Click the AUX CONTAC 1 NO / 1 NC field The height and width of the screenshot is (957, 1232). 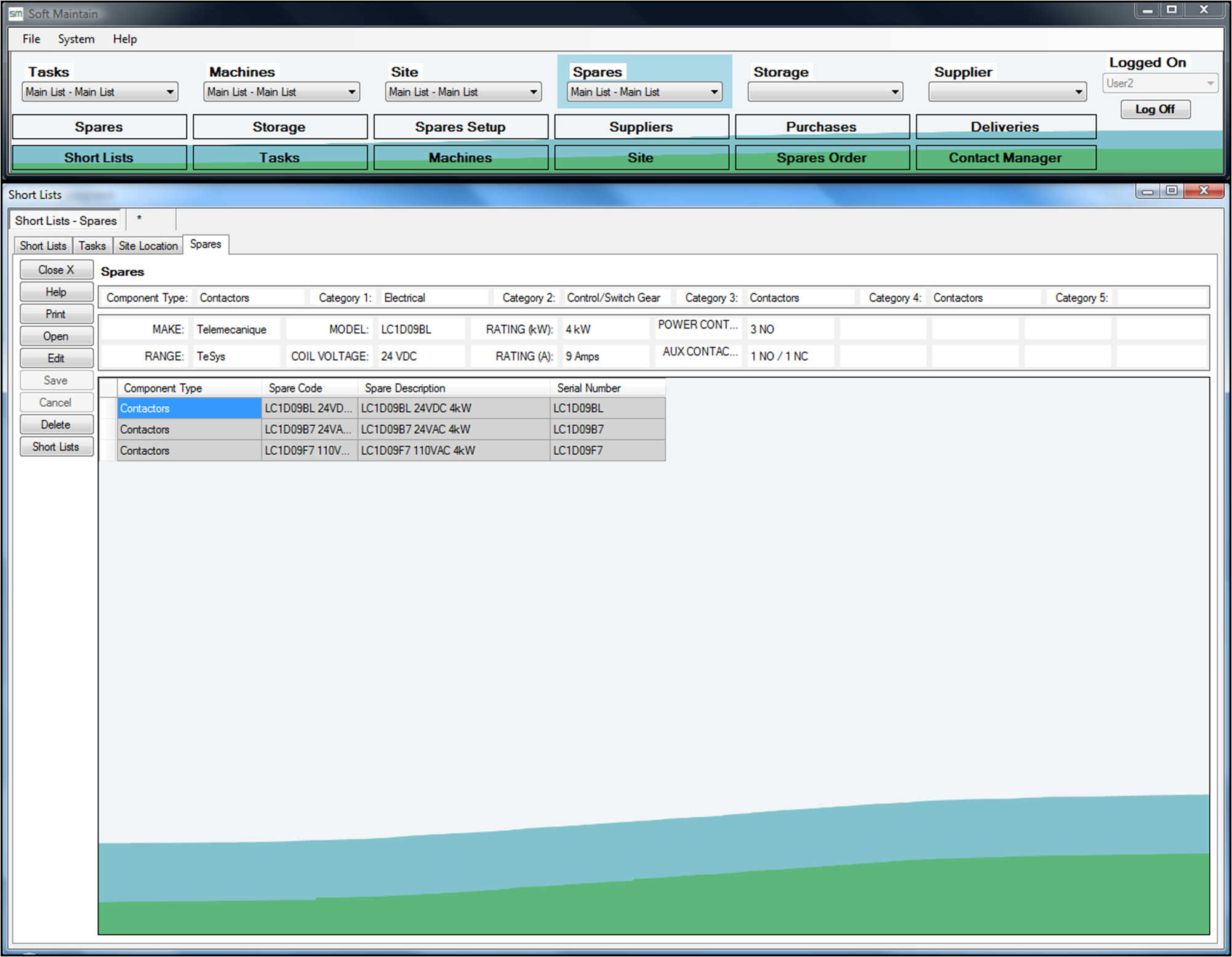coord(790,356)
